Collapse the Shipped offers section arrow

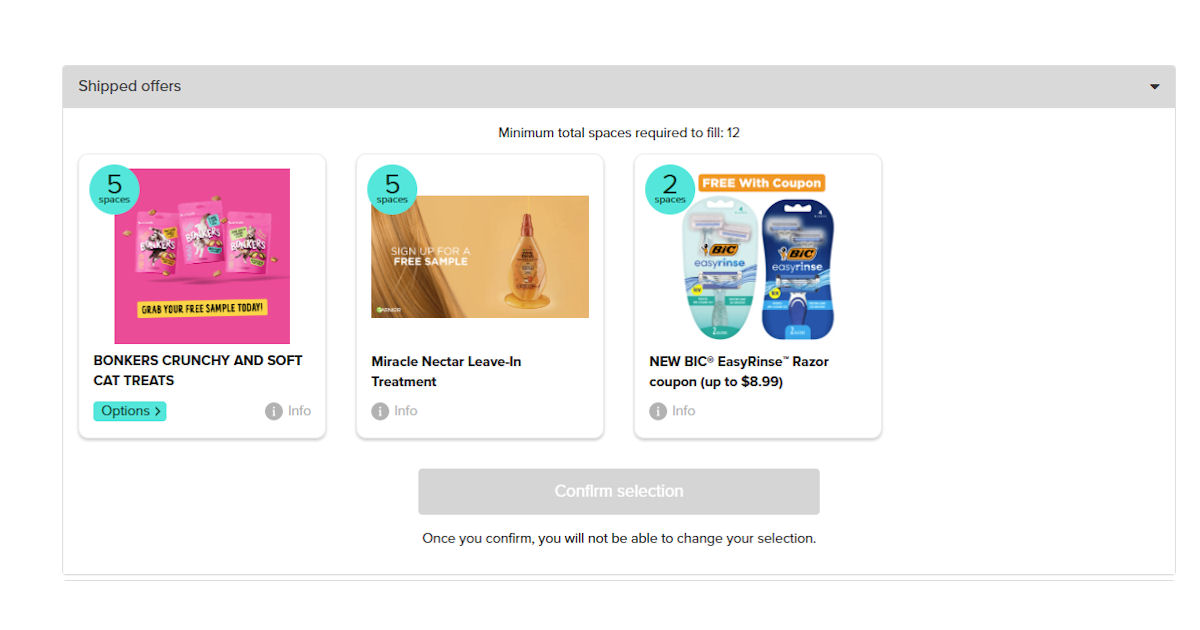coord(1155,87)
